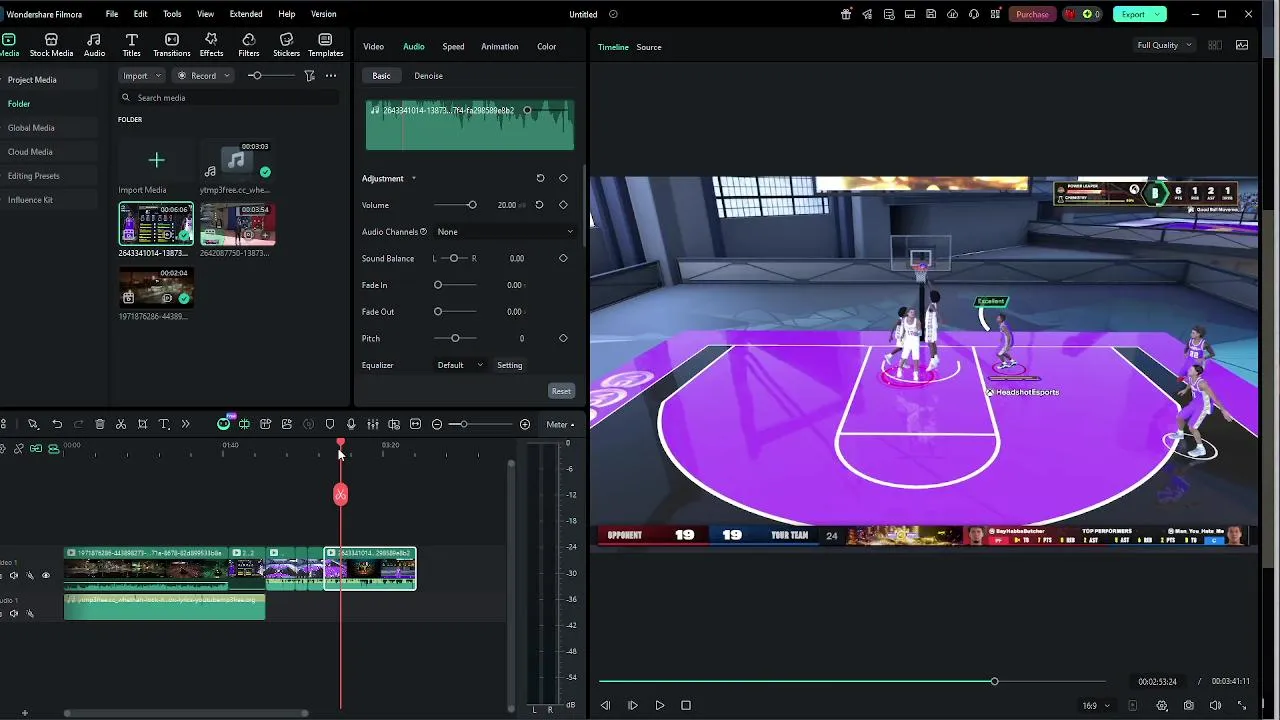Viewport: 1280px width, 720px height.
Task: Toggle the Volume keyframe diamond
Action: pyautogui.click(x=563, y=205)
